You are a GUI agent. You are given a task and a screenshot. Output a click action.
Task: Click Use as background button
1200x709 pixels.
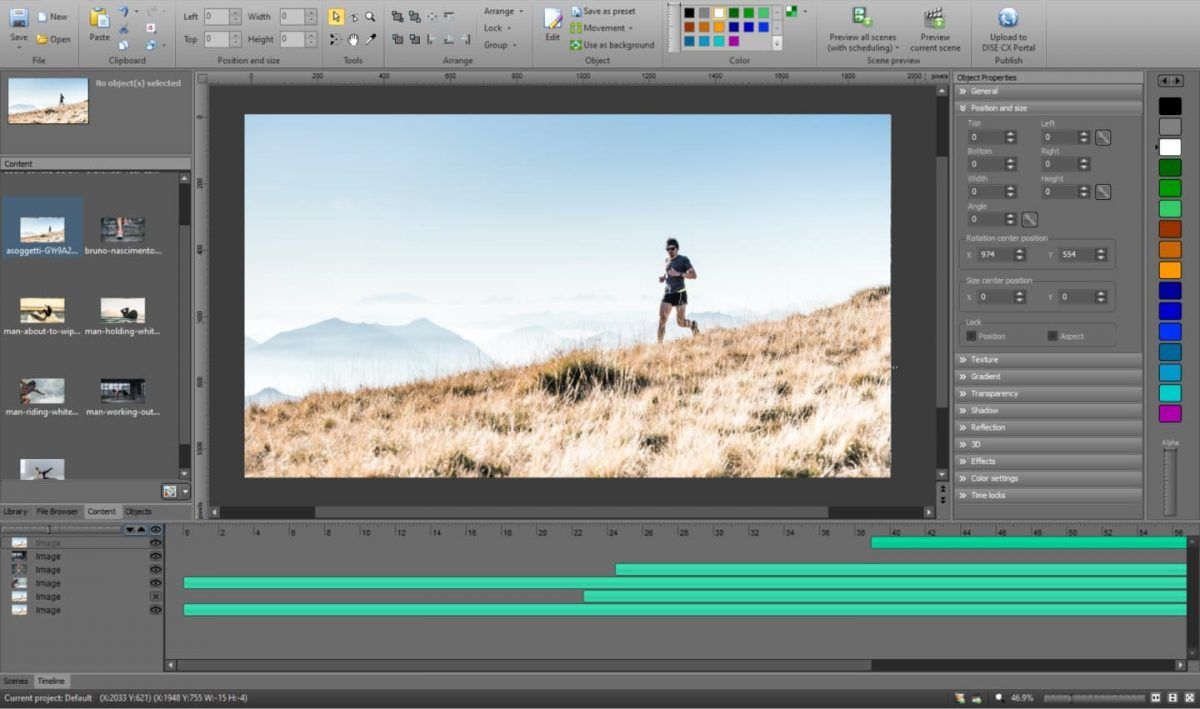pos(612,45)
